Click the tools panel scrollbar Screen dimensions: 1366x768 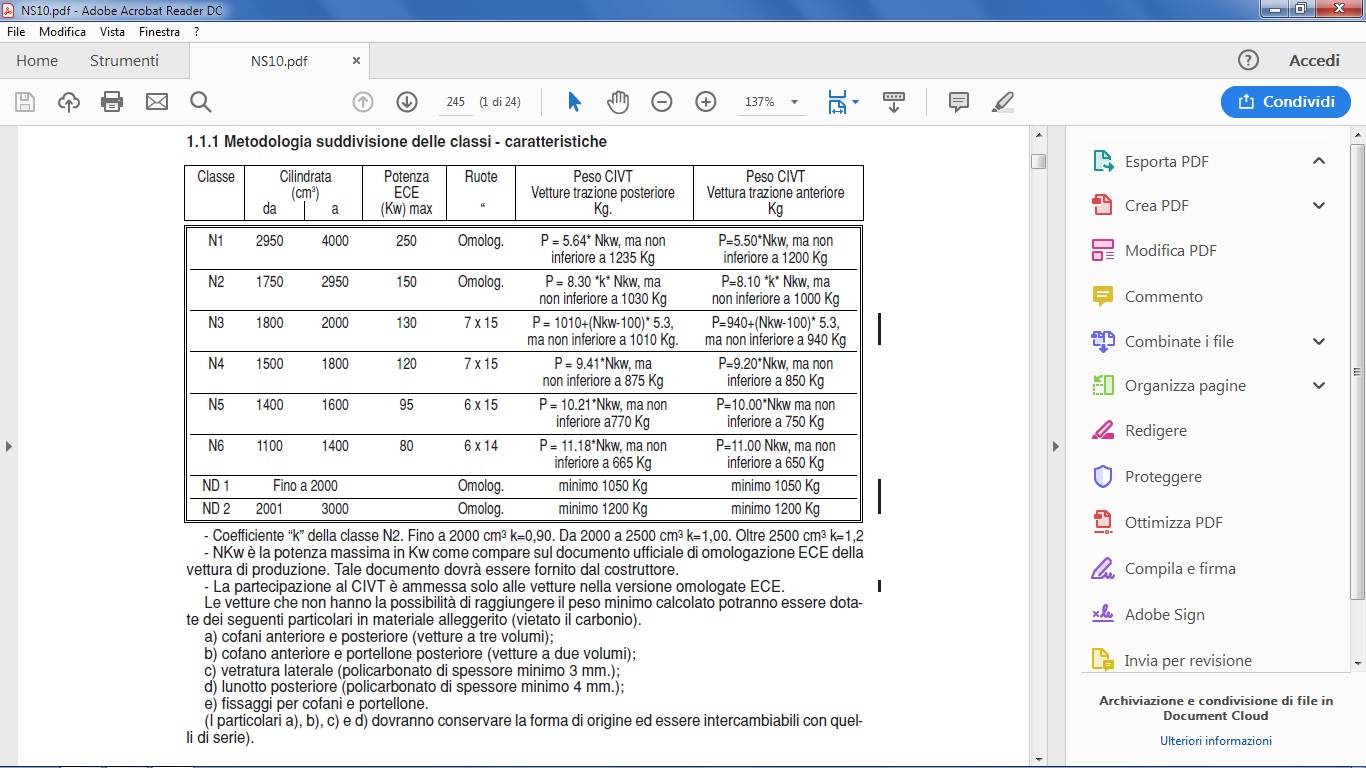click(1357, 371)
